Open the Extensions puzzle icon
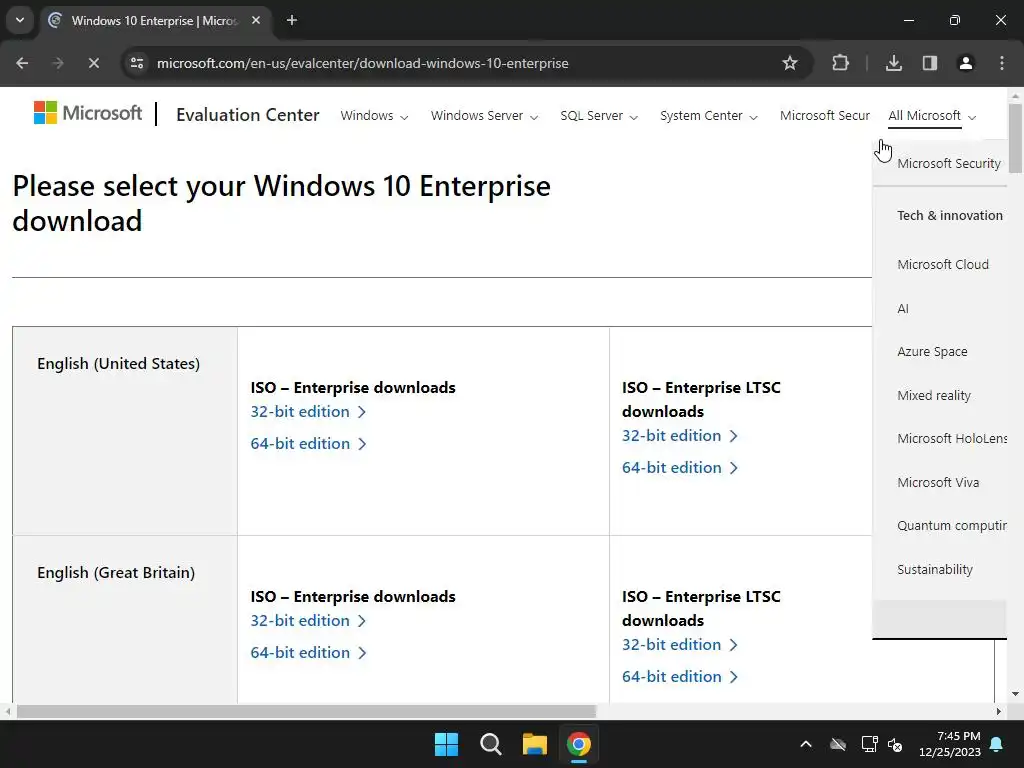The image size is (1024, 768). pyautogui.click(x=840, y=63)
